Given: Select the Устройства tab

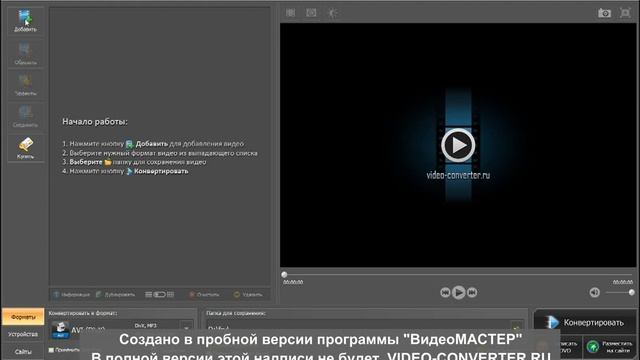Looking at the screenshot, I should pyautogui.click(x=23, y=334).
